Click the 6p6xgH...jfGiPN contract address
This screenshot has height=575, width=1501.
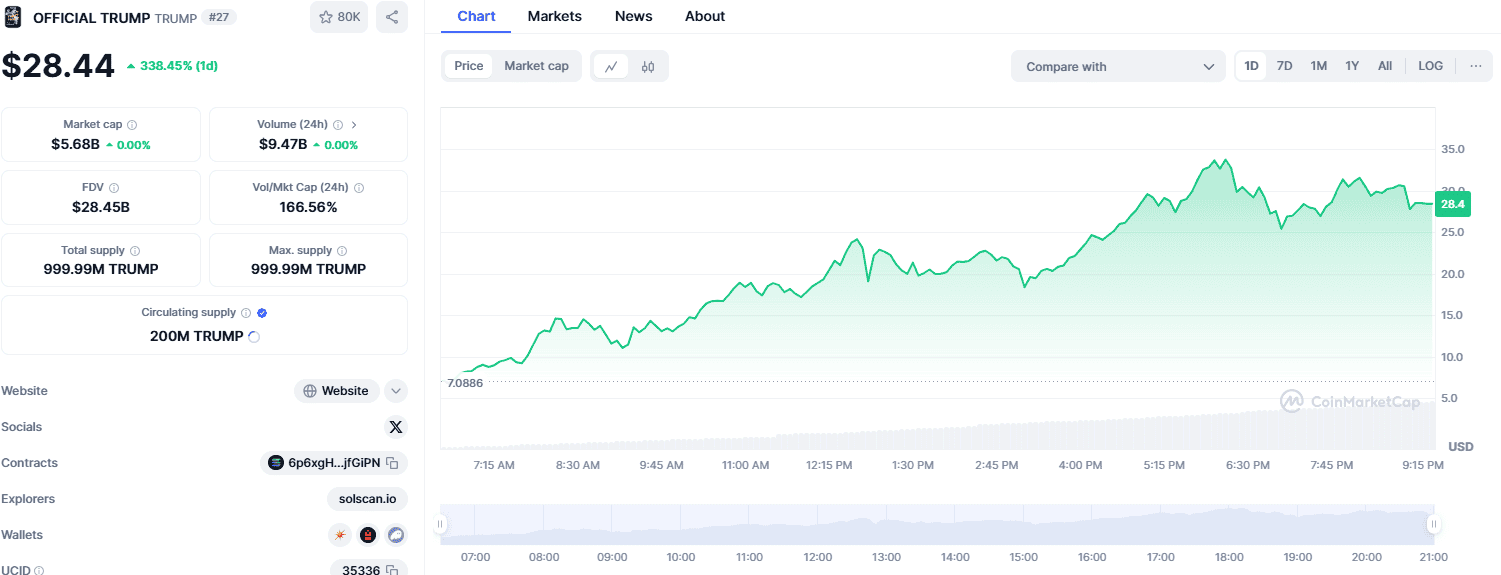[x=334, y=463]
